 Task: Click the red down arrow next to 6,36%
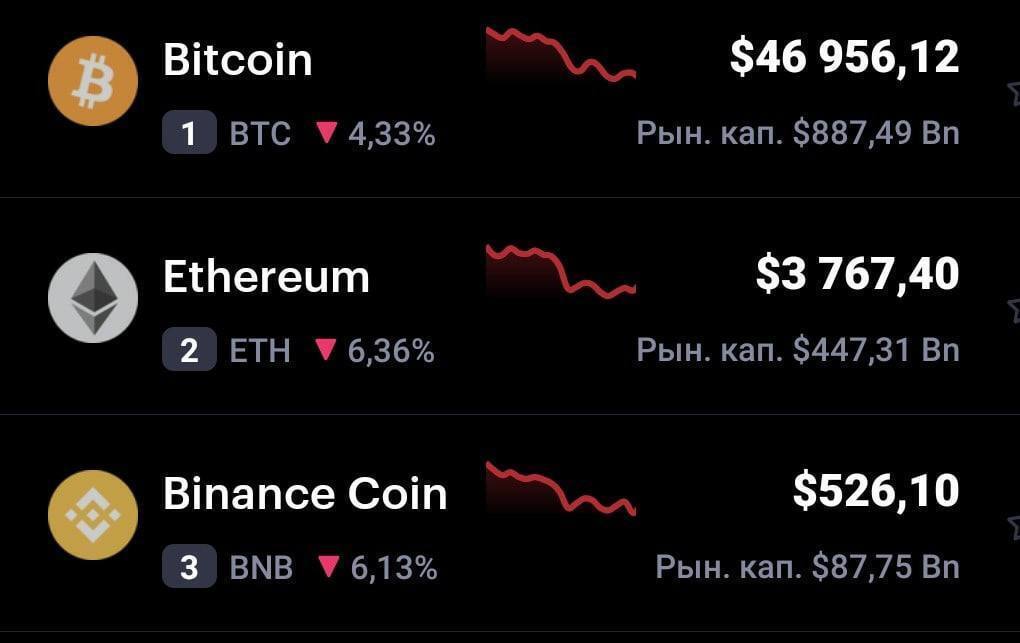pos(326,350)
